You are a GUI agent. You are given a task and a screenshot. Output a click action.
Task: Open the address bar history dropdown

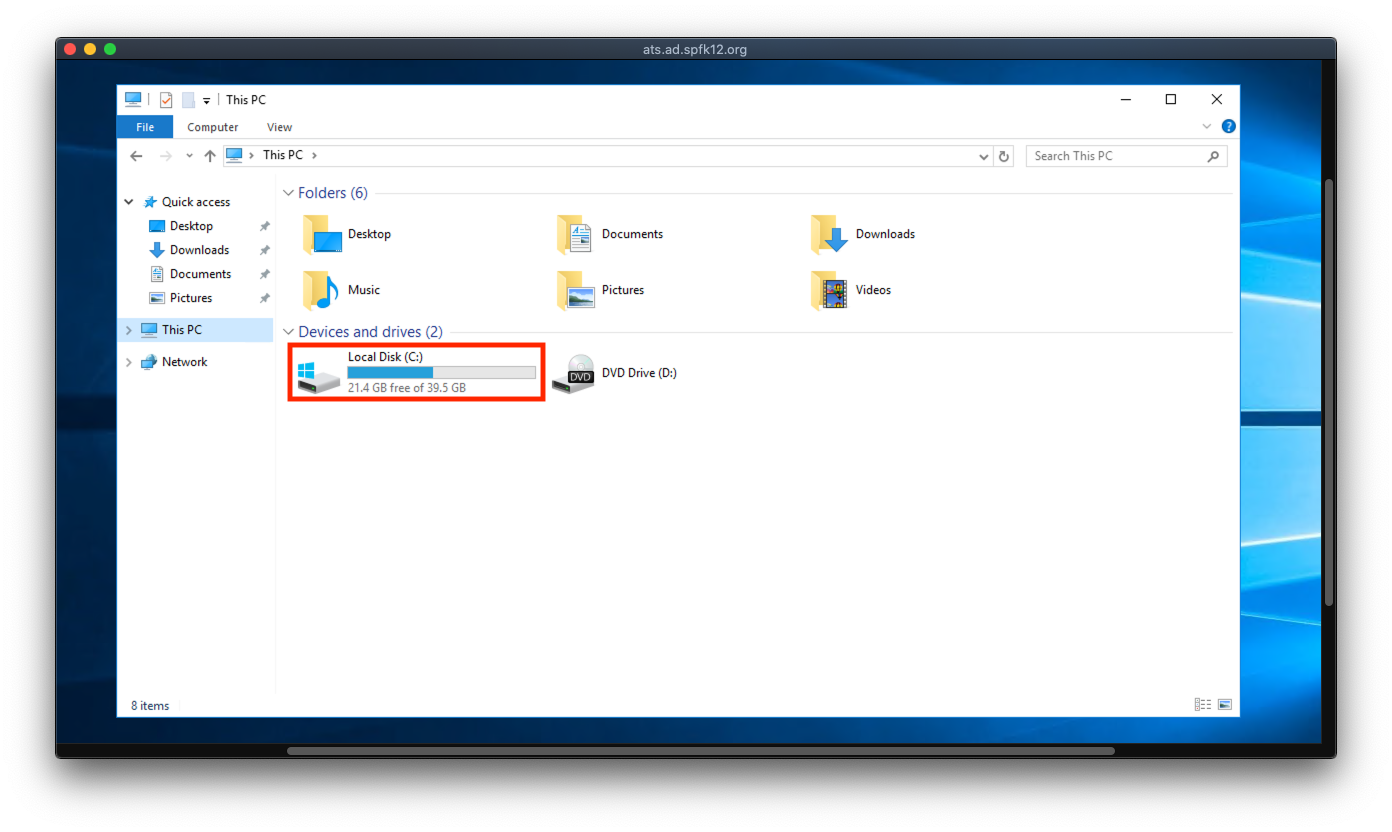tap(985, 156)
